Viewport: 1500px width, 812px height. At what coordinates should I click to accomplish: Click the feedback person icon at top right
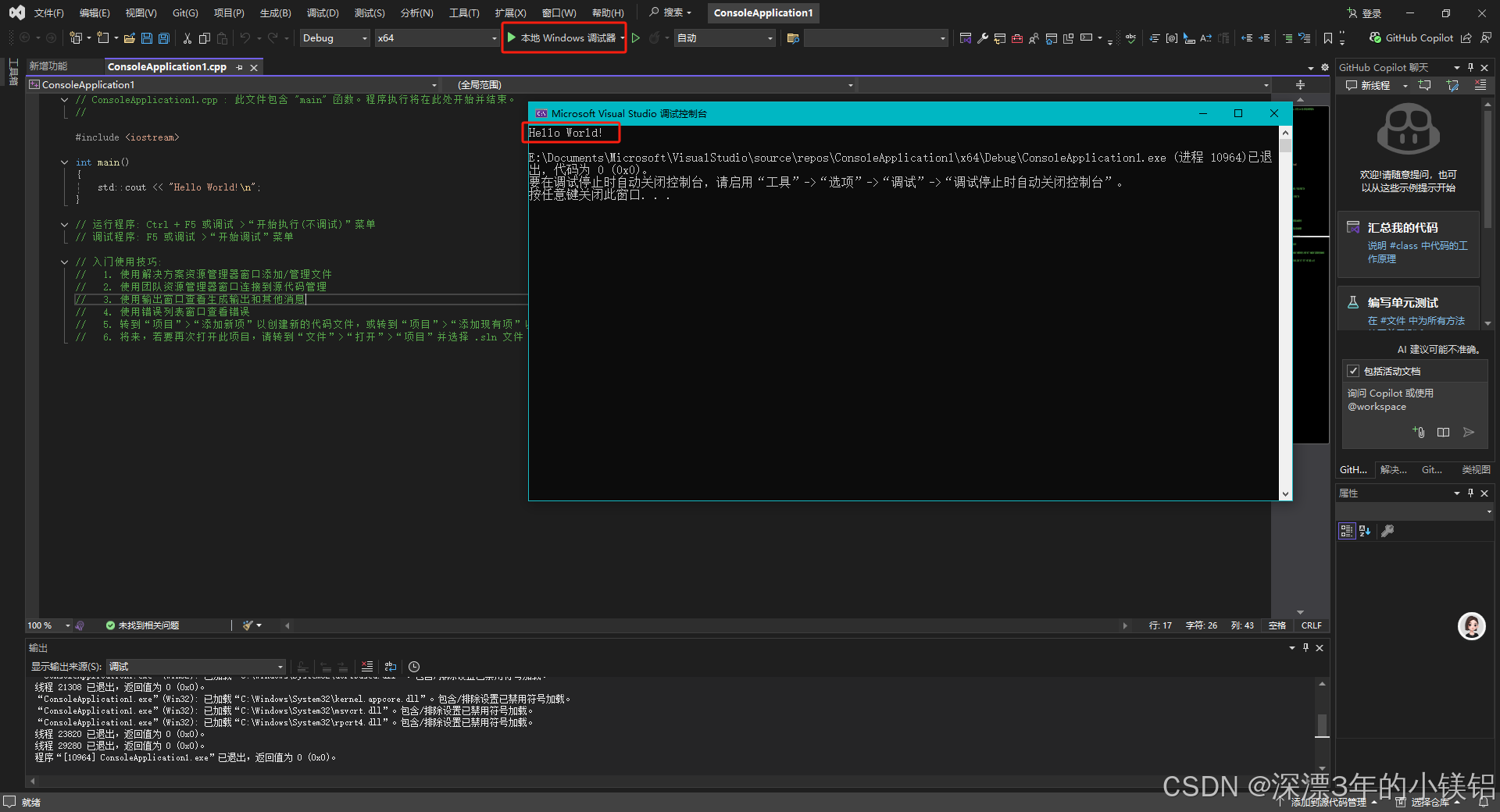1485,37
